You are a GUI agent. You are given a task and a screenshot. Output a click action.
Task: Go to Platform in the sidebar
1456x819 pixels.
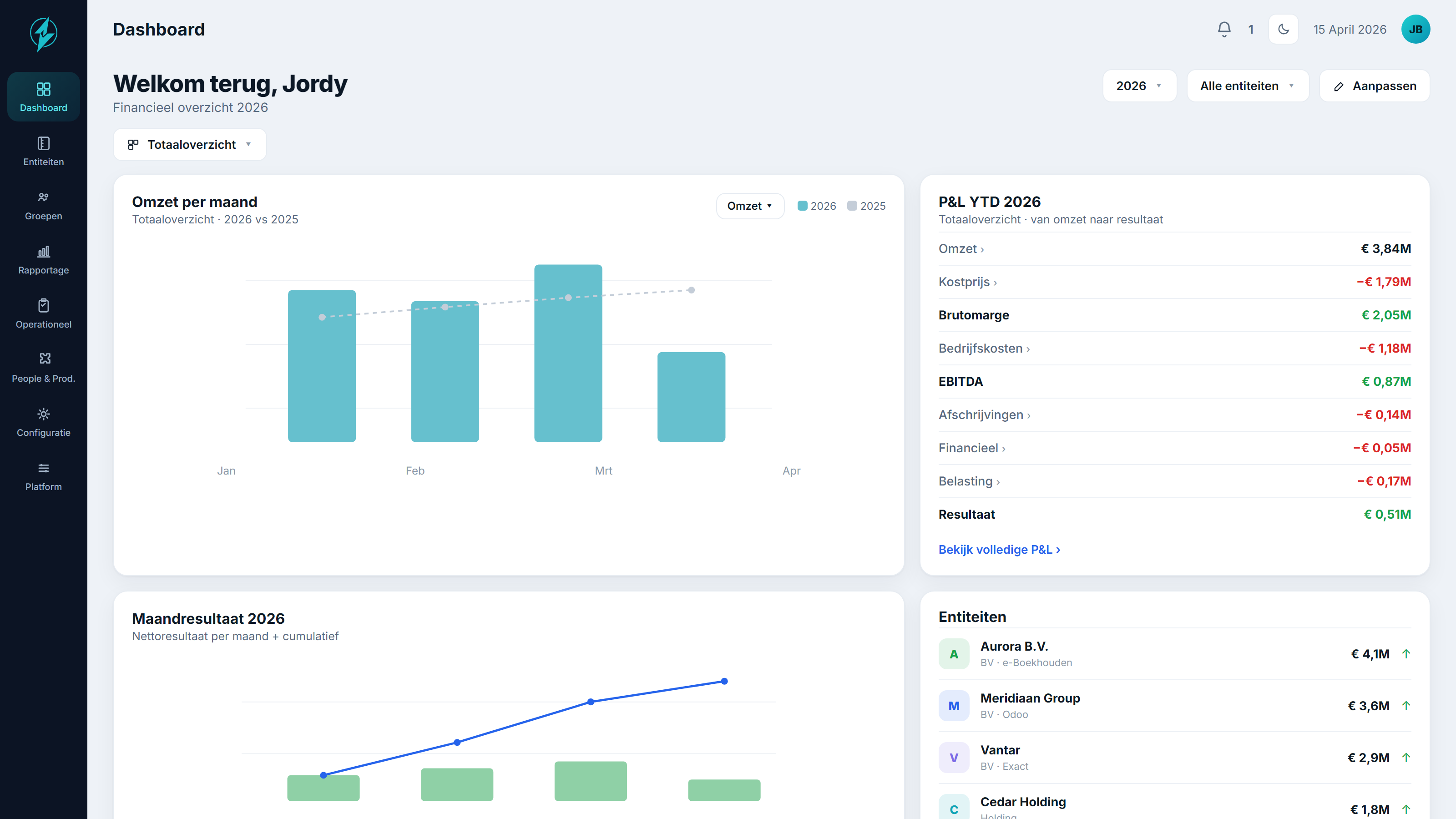pos(44,476)
